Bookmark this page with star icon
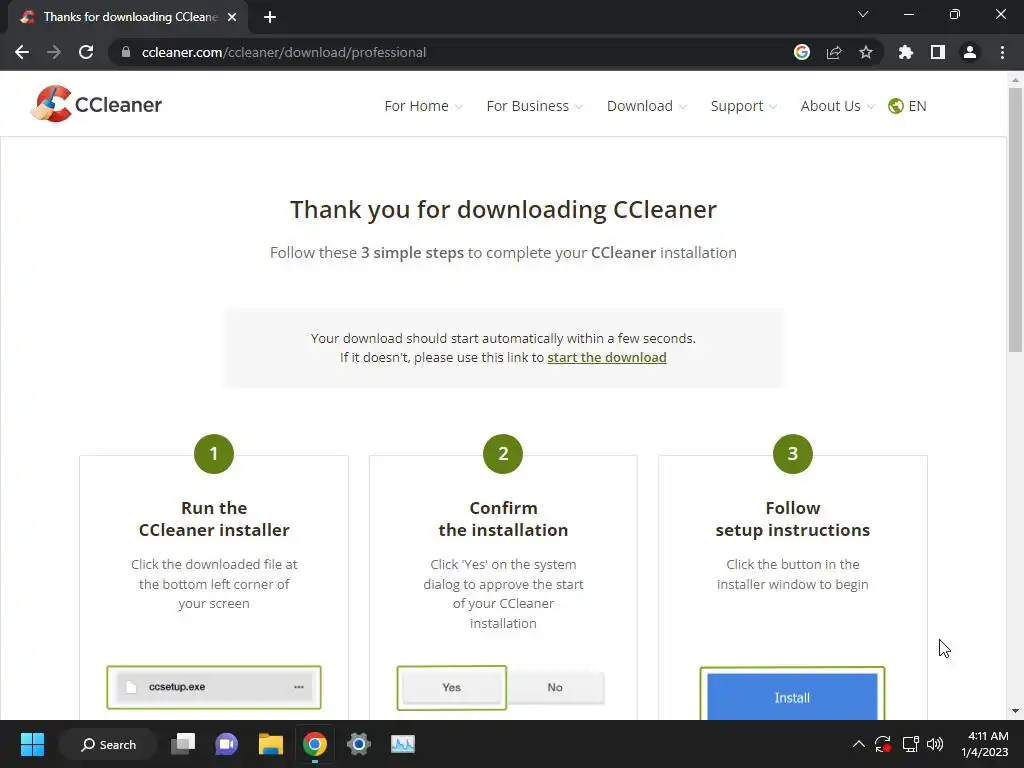 click(866, 52)
